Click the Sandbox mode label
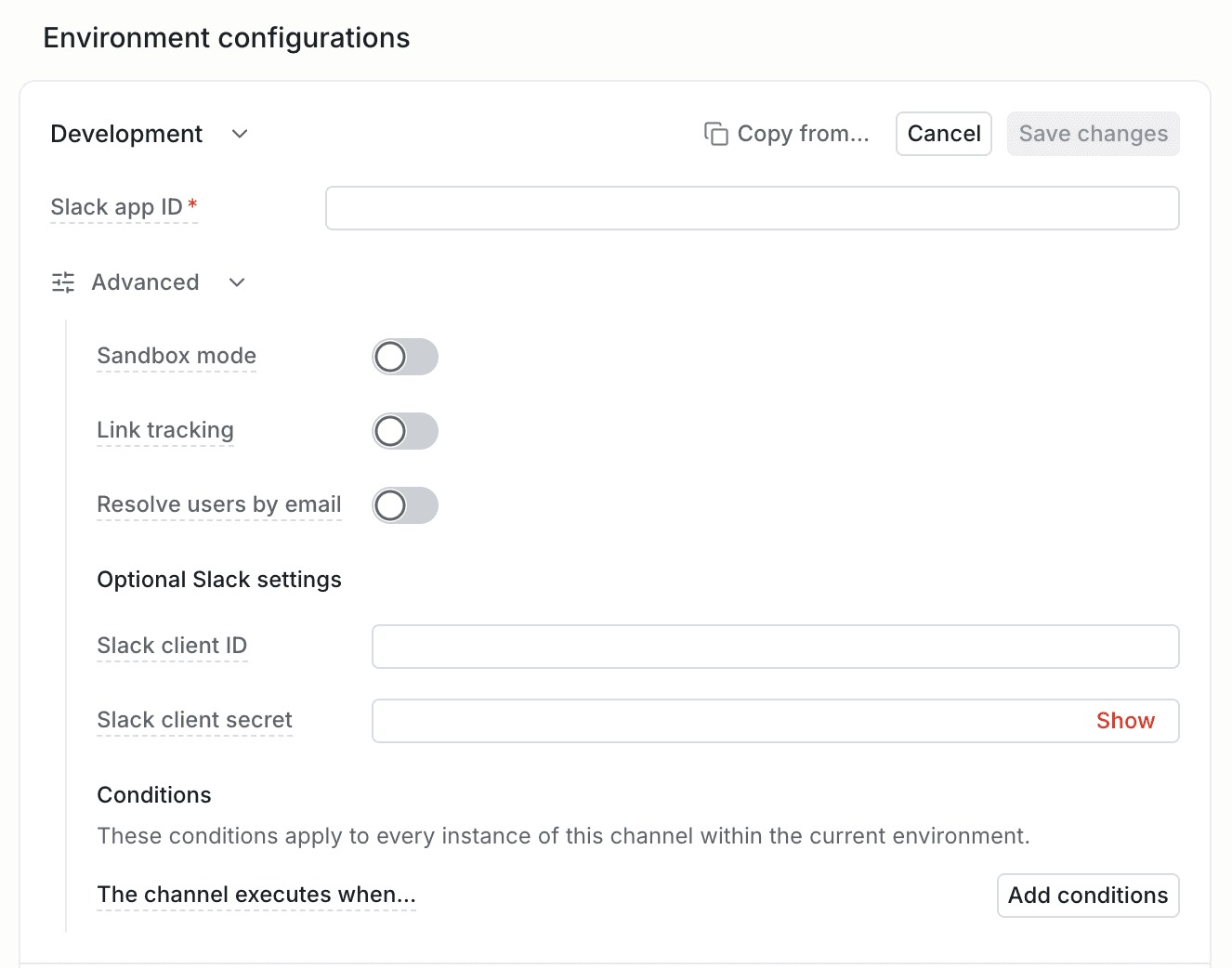The image size is (1232, 968). pyautogui.click(x=177, y=356)
